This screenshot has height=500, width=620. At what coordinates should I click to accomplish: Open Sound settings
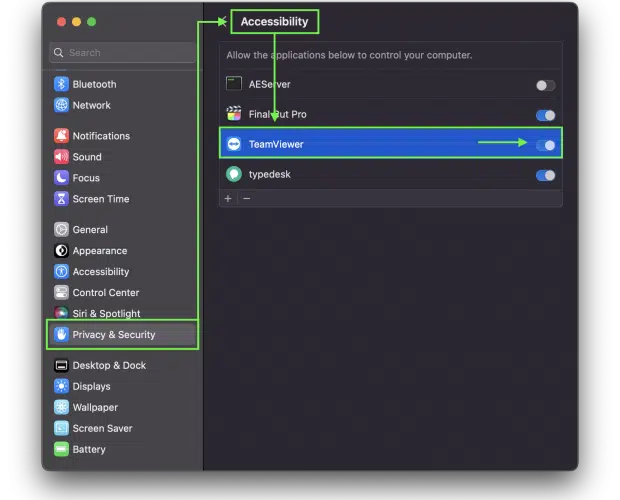[x=123, y=157]
